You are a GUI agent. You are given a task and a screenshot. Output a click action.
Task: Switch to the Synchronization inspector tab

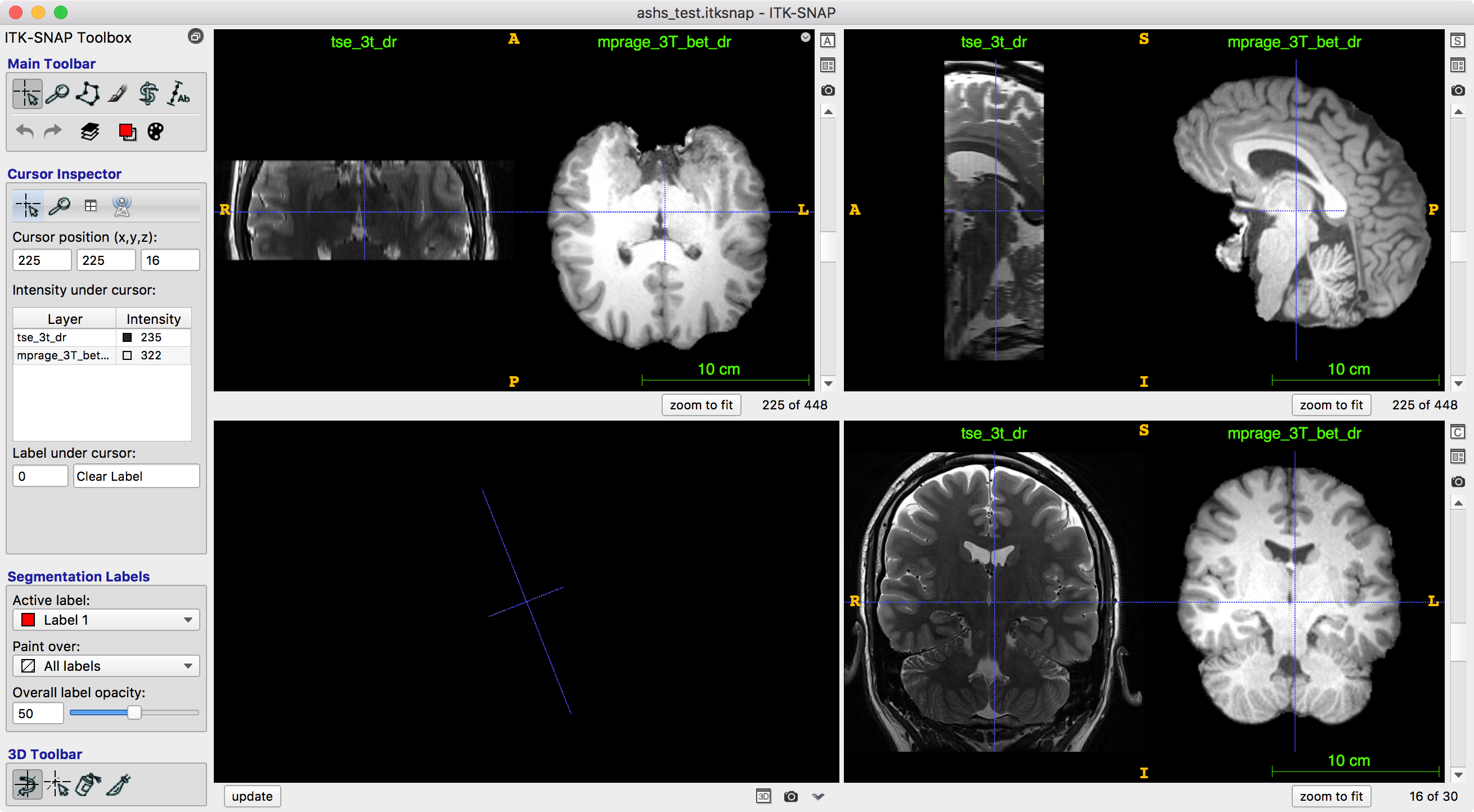coord(122,206)
